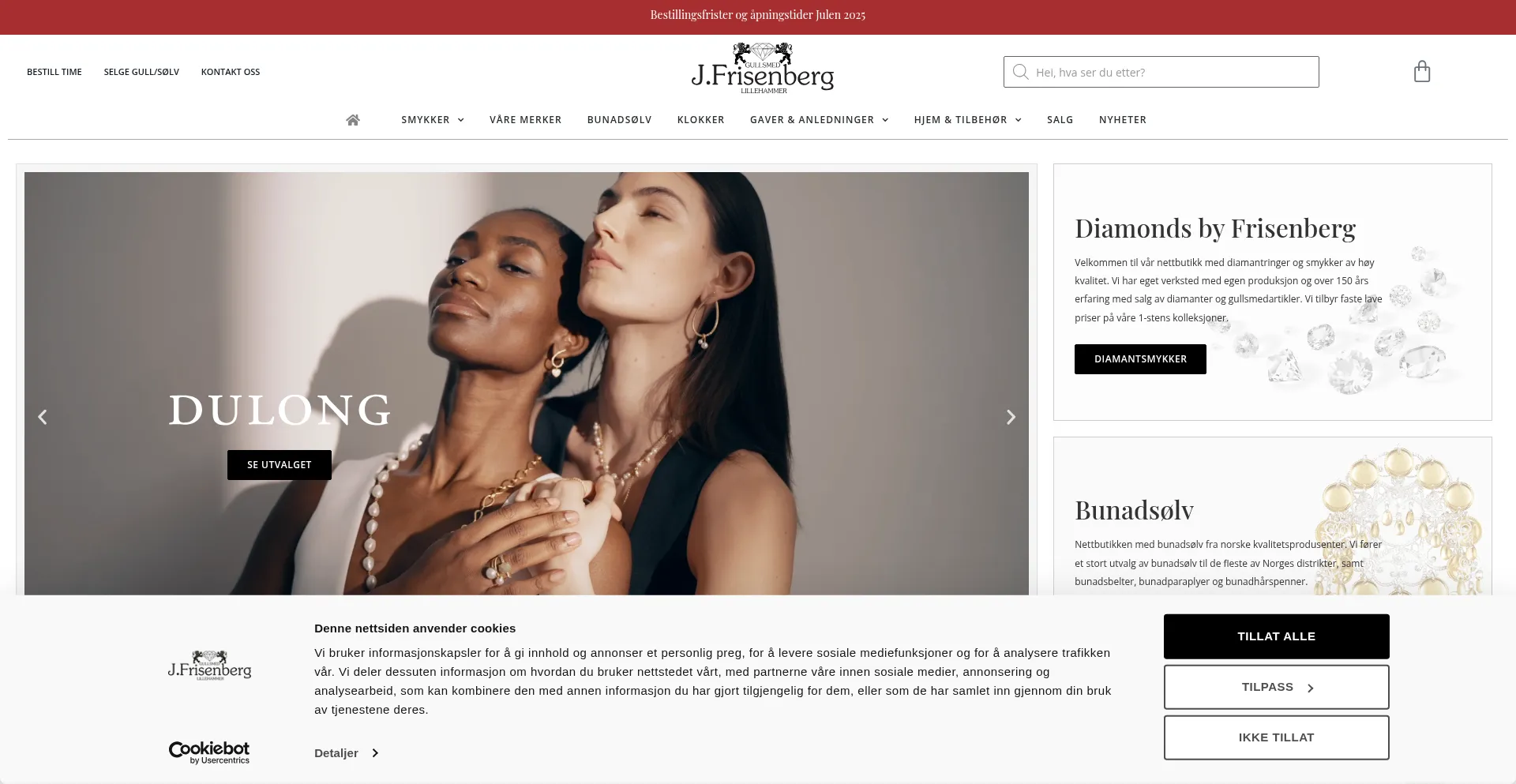The width and height of the screenshot is (1516, 784).
Task: Expand Hjem & Tilbehør dropdown
Action: (x=968, y=120)
